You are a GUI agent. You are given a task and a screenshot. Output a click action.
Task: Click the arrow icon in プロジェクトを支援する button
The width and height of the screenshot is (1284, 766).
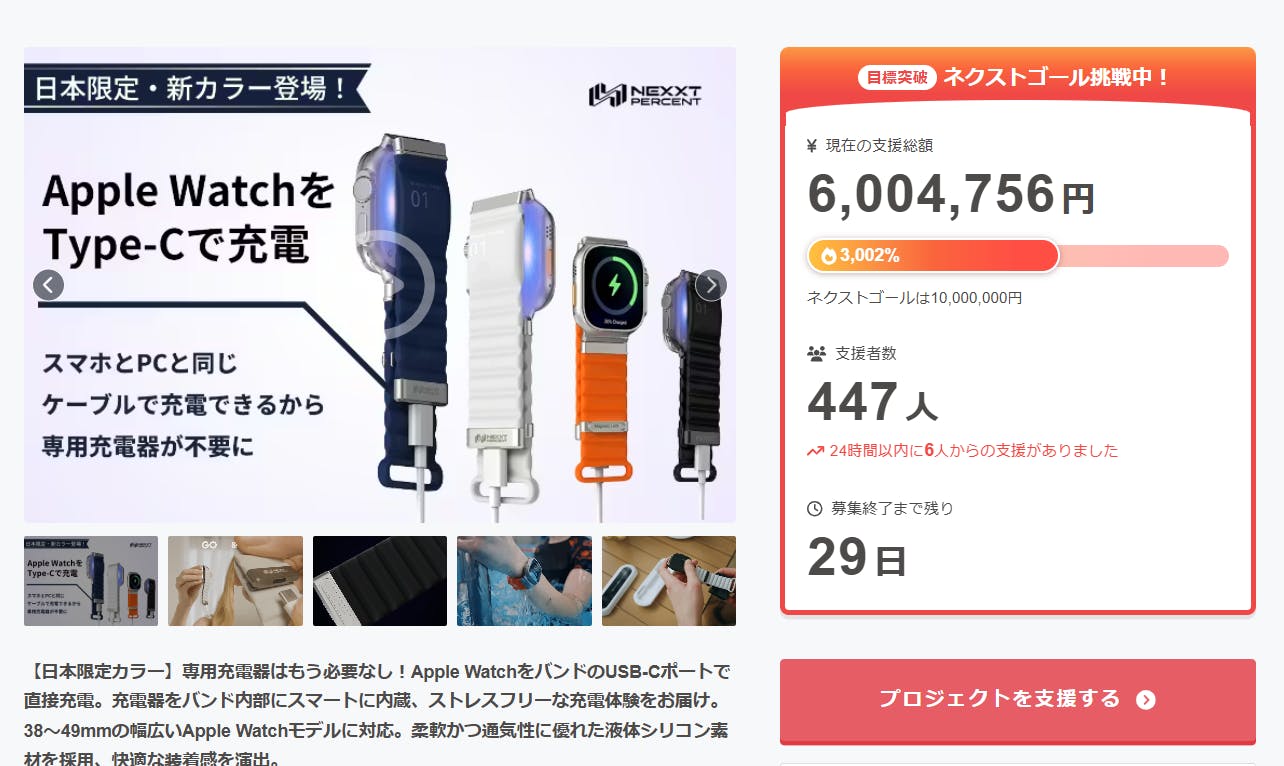1146,700
